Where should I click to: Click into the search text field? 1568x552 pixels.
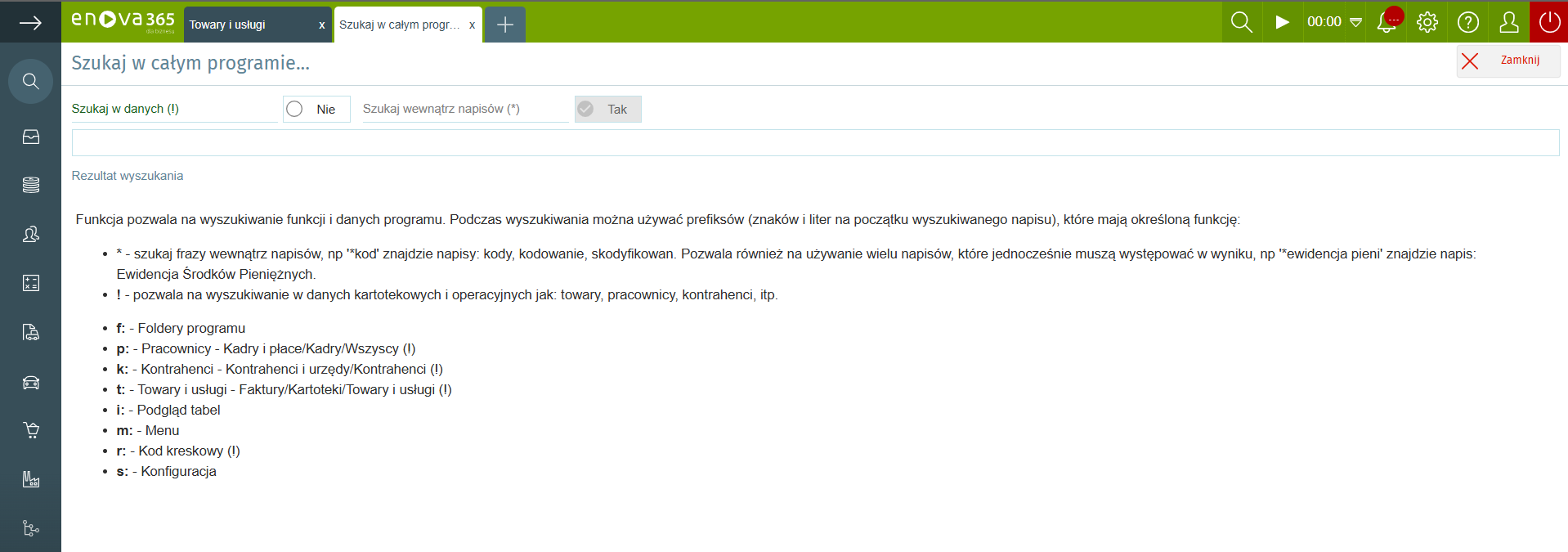pyautogui.click(x=815, y=142)
